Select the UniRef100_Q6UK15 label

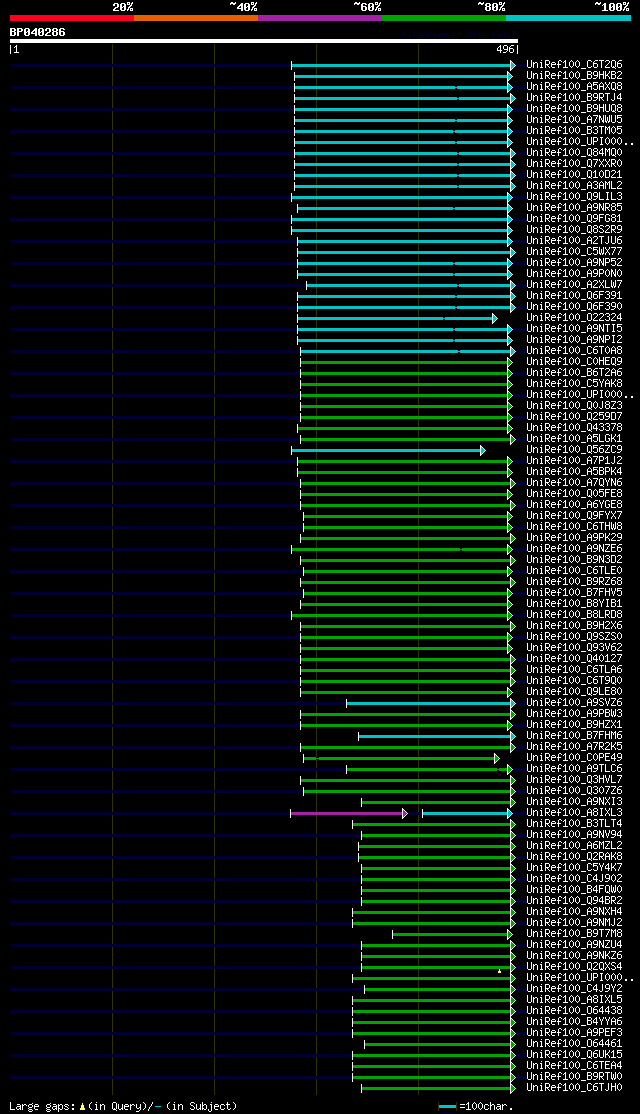(575, 1055)
